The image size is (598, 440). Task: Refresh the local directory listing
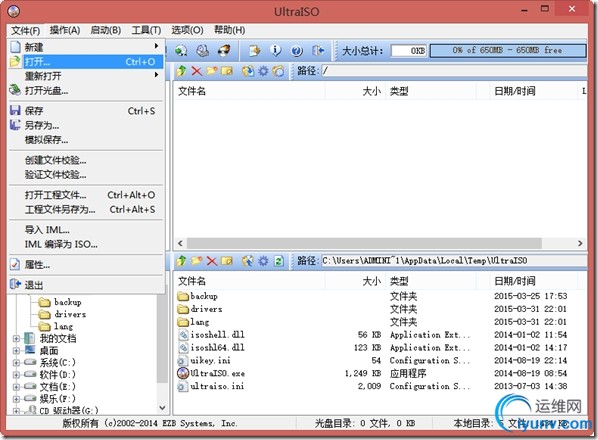279,261
